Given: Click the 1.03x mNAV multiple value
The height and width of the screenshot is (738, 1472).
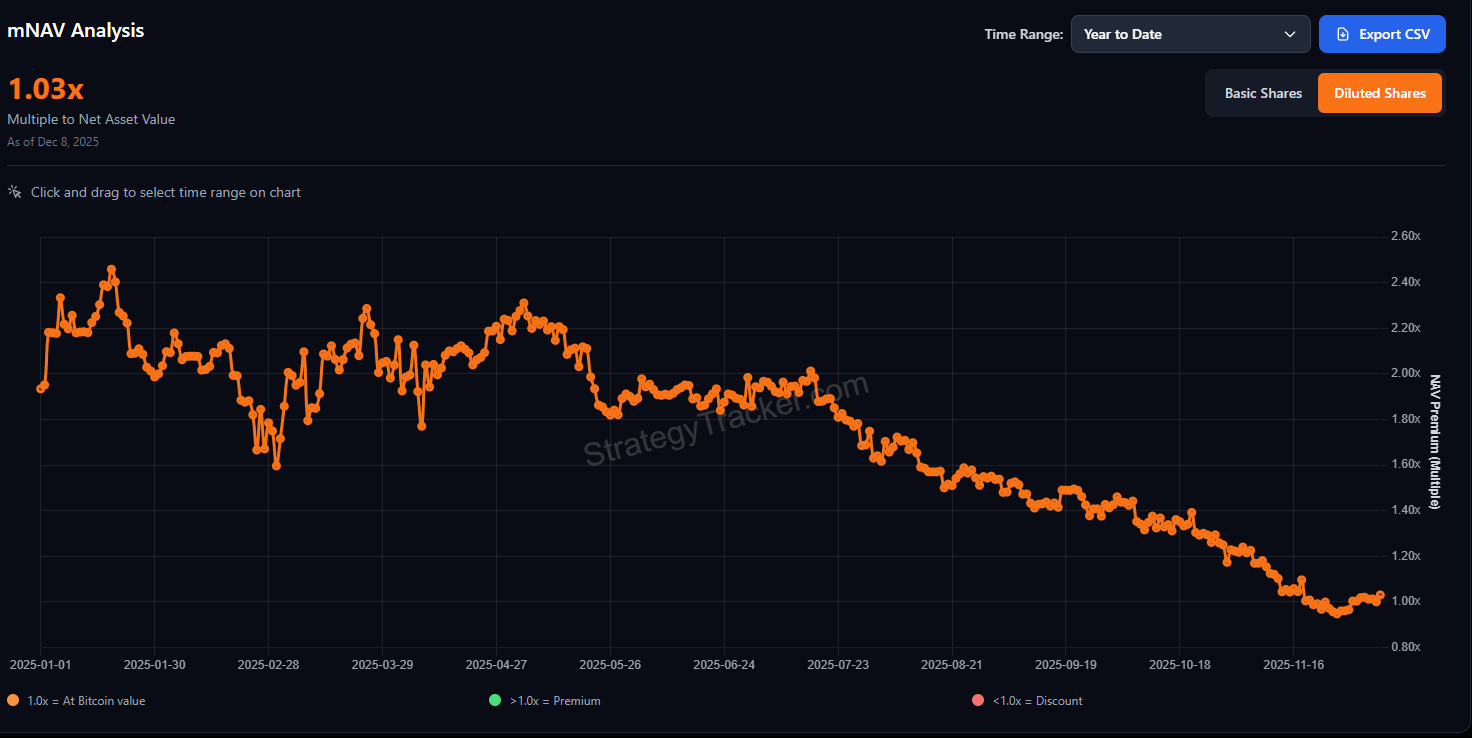Looking at the screenshot, I should (45, 88).
